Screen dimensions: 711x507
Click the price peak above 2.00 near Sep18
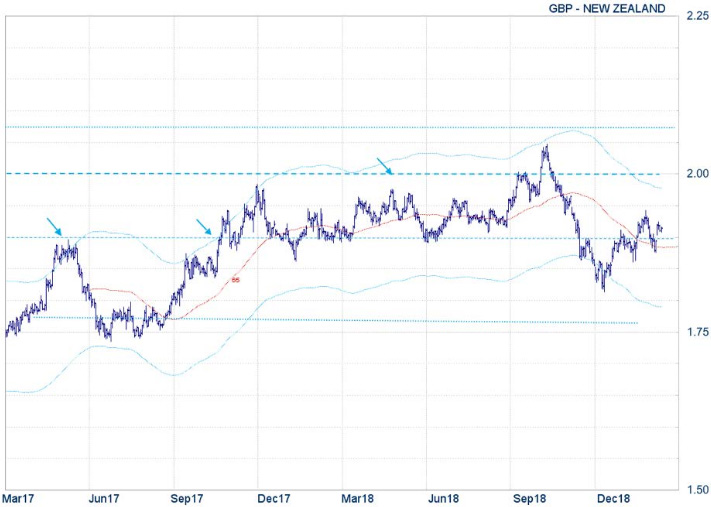point(545,148)
